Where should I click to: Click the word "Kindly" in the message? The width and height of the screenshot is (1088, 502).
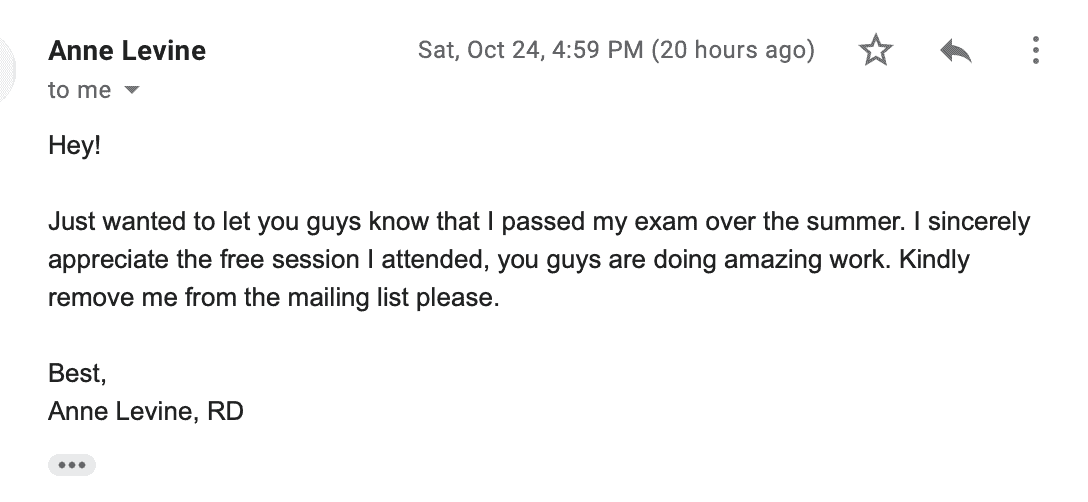935,260
